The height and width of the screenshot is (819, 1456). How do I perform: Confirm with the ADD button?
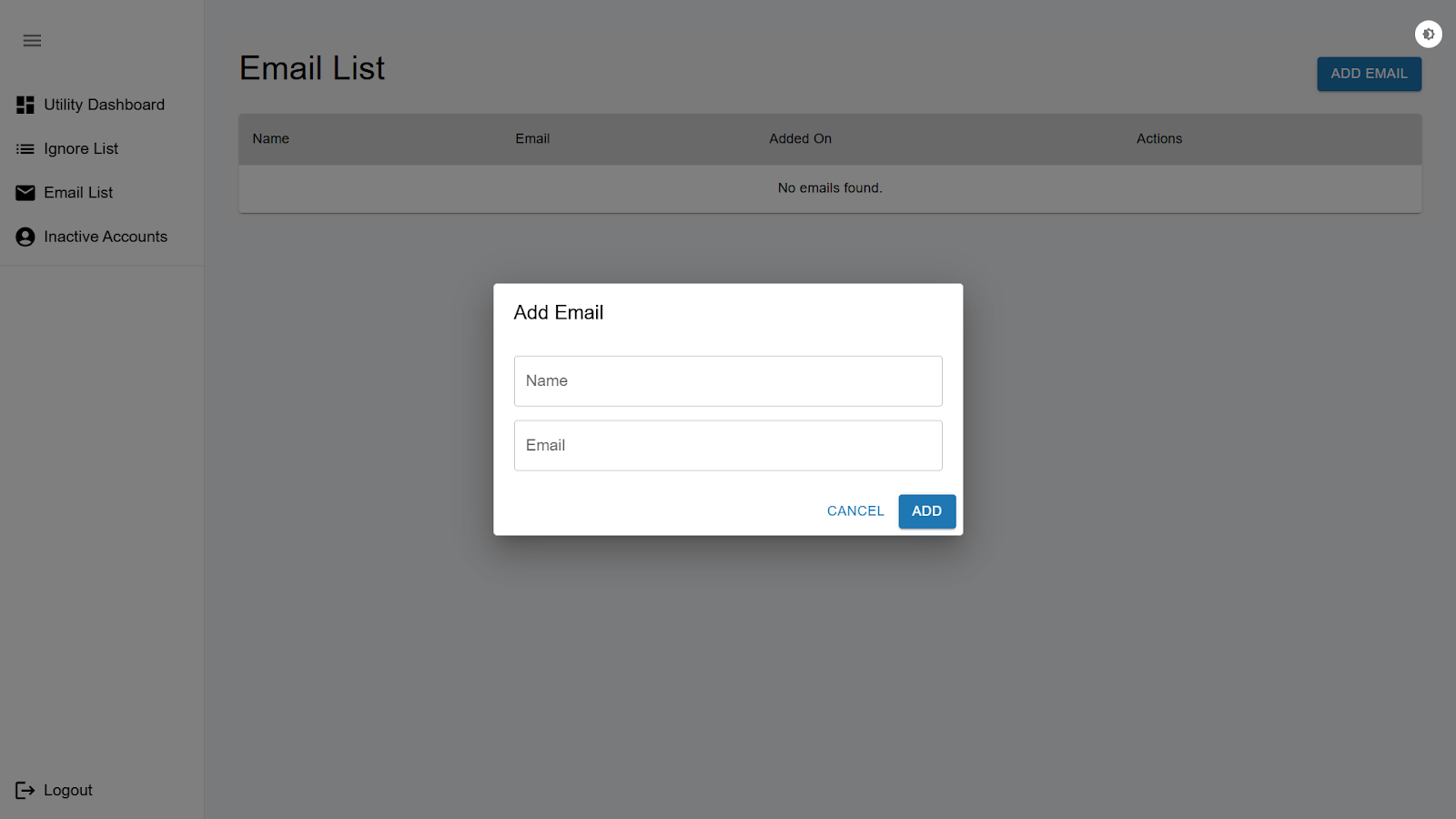point(927,511)
